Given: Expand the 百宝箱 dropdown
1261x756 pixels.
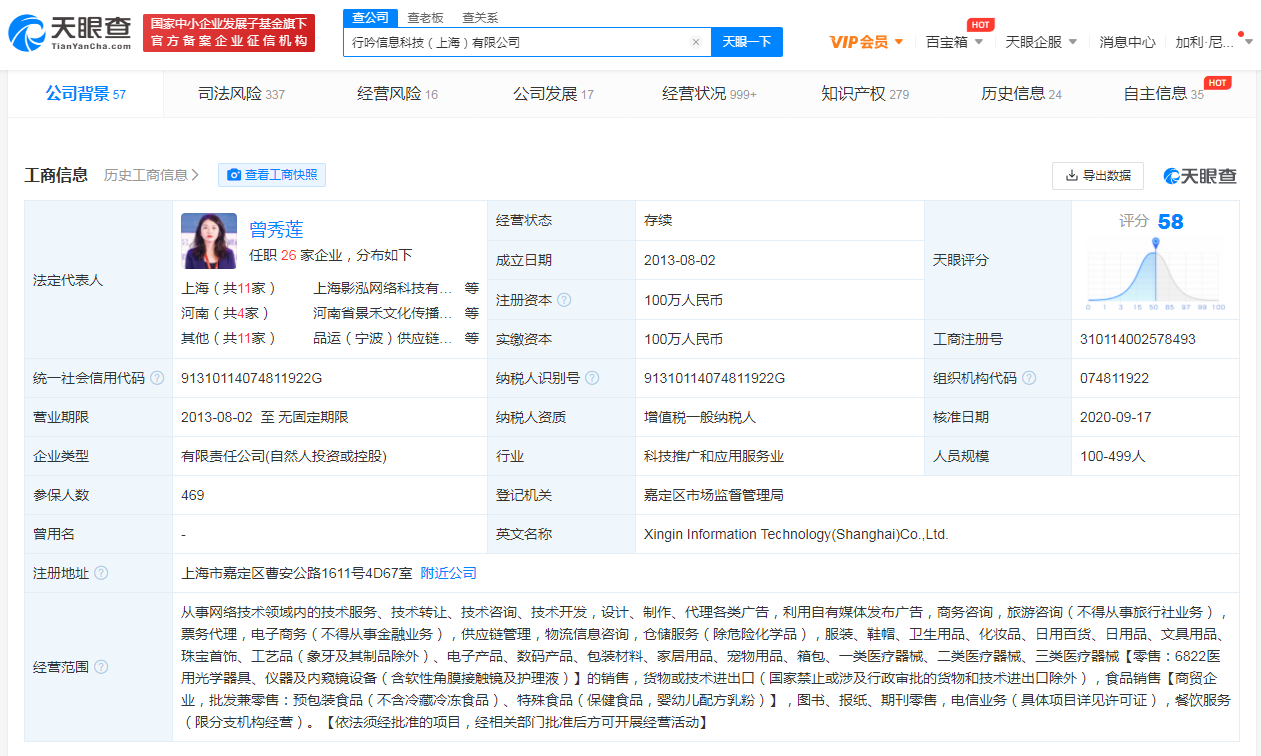Looking at the screenshot, I should pyautogui.click(x=954, y=42).
